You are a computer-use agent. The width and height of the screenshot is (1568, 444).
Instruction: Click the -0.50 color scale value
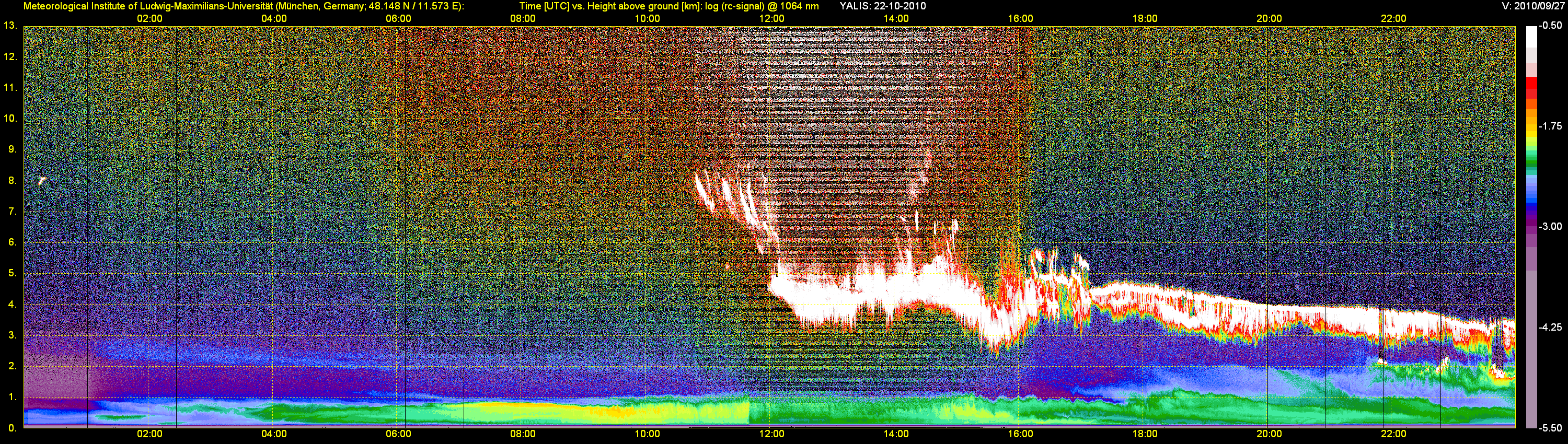1550,26
